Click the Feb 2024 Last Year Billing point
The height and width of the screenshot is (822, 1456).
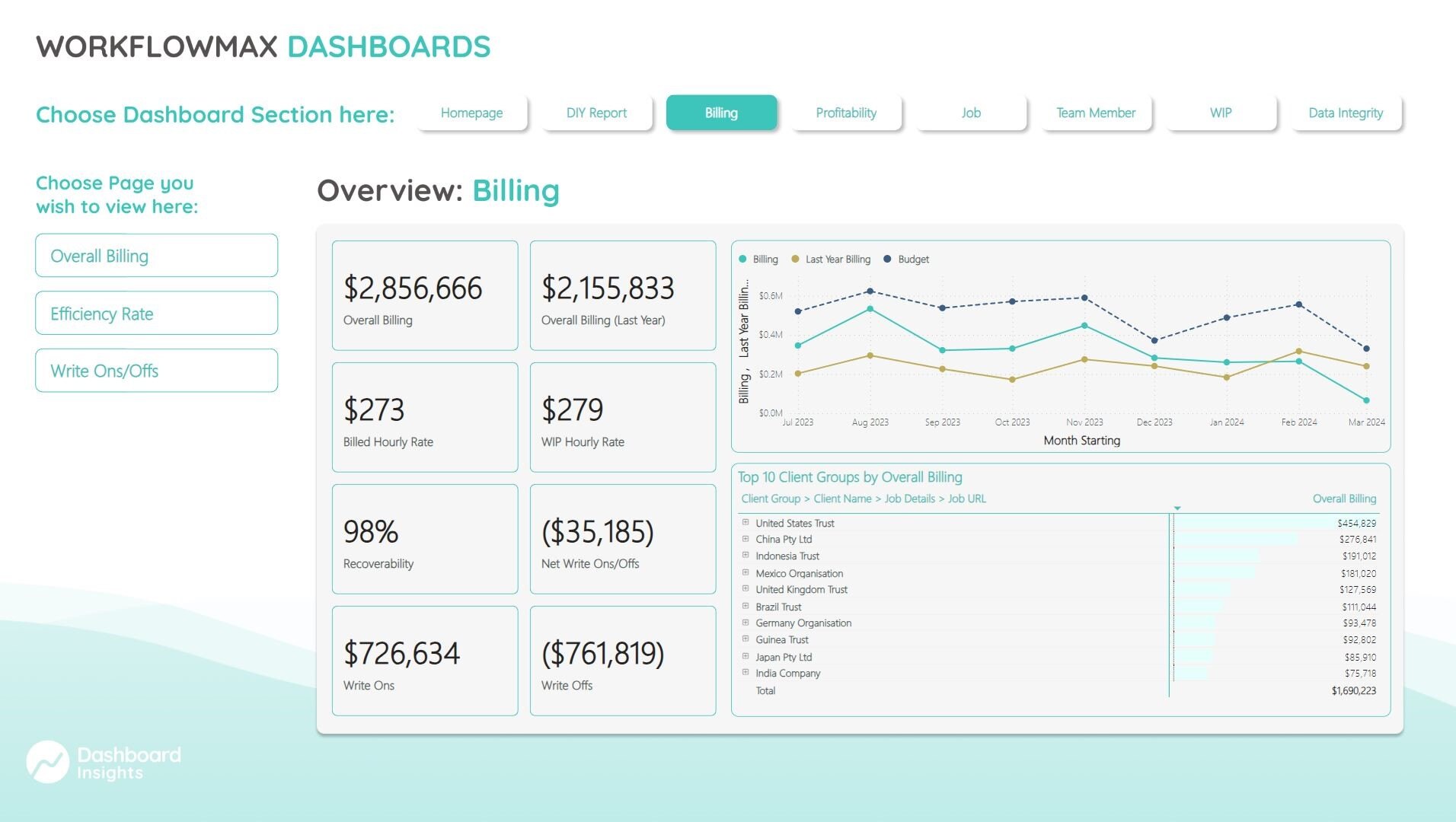(x=1299, y=352)
